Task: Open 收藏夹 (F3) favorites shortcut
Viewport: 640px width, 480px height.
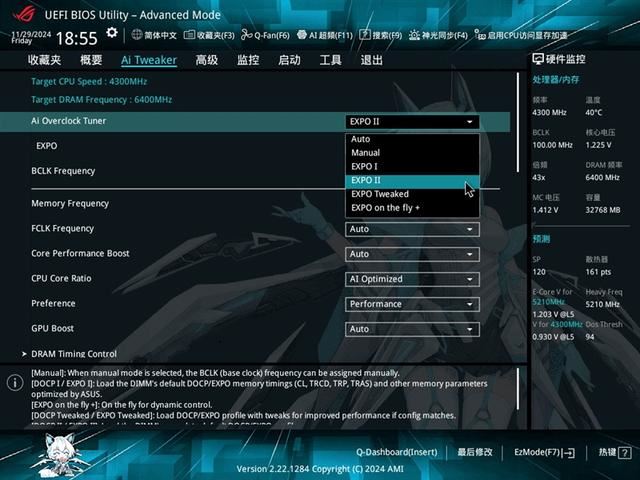Action: tap(209, 35)
